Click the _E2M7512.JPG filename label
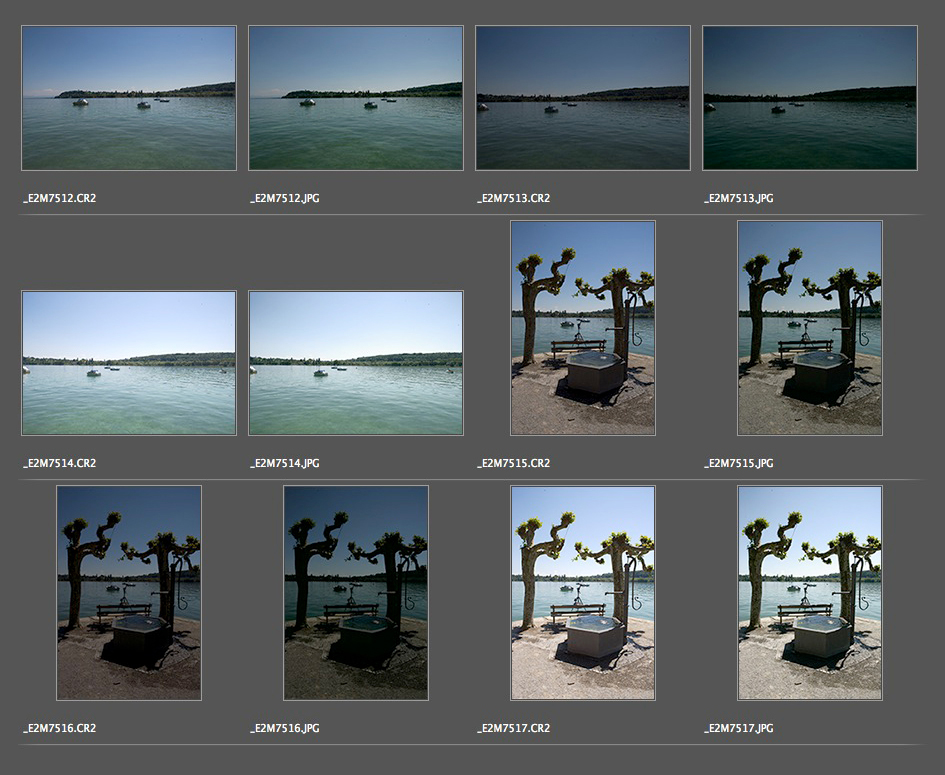This screenshot has width=945, height=775. coord(285,199)
